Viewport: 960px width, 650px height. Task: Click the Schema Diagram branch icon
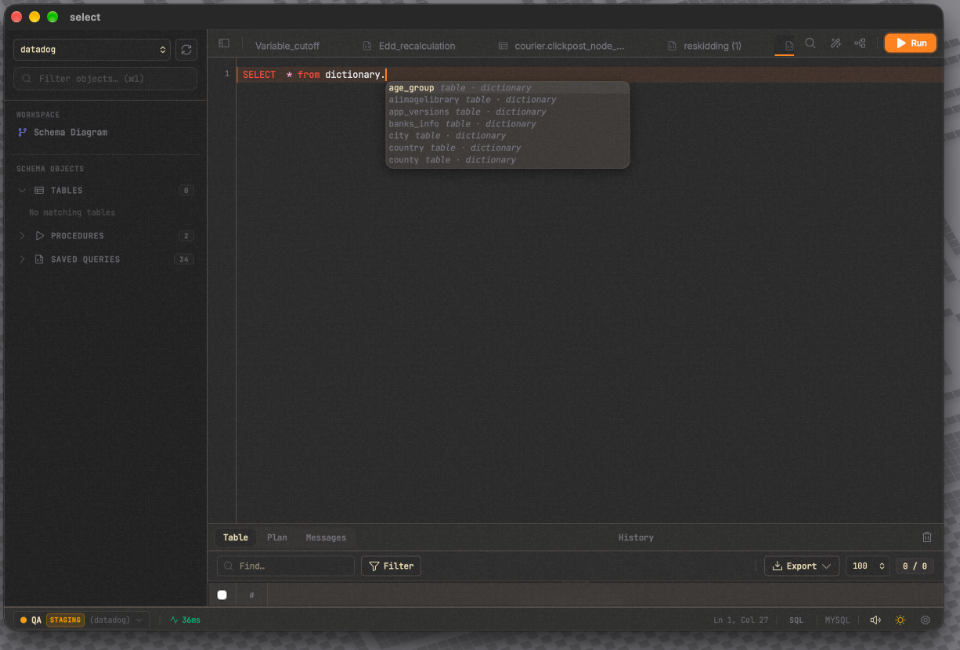(22, 132)
